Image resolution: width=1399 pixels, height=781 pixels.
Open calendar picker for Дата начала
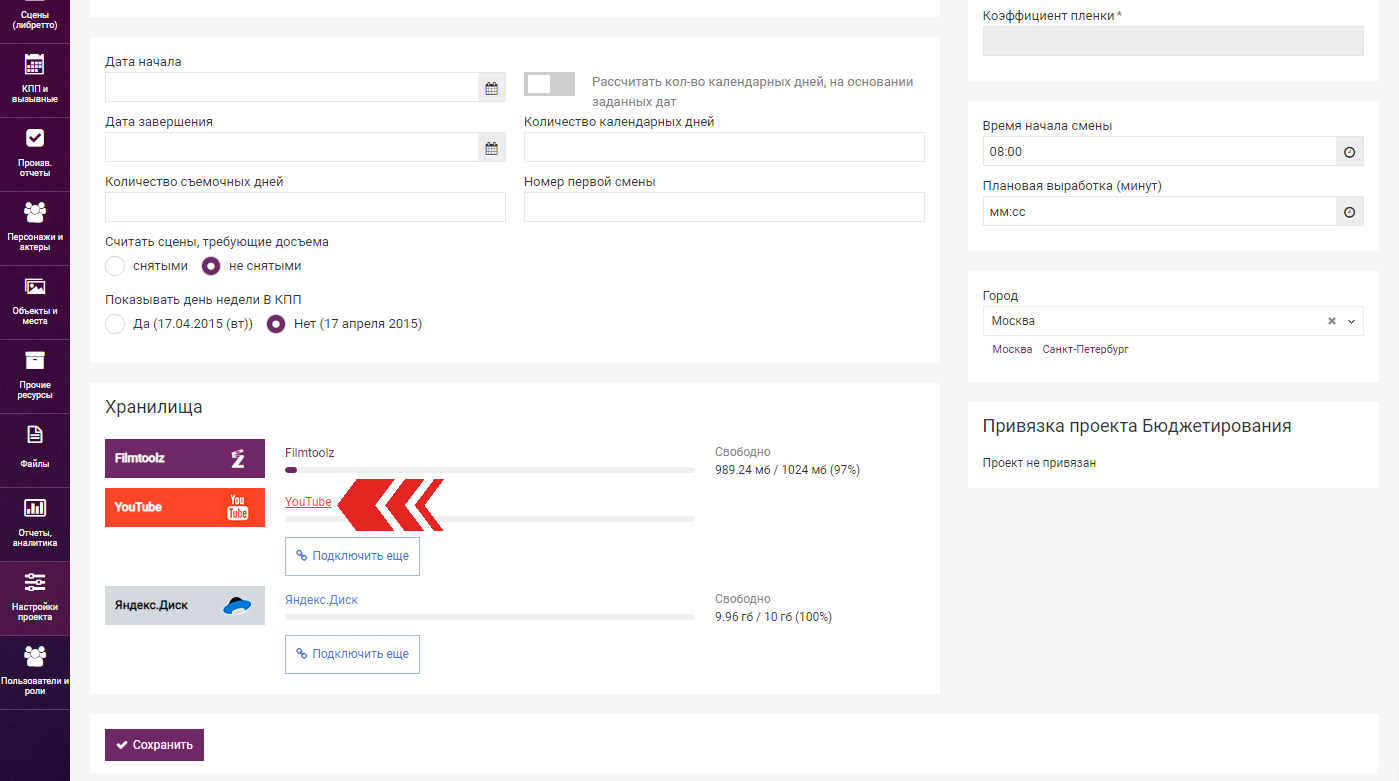click(491, 88)
